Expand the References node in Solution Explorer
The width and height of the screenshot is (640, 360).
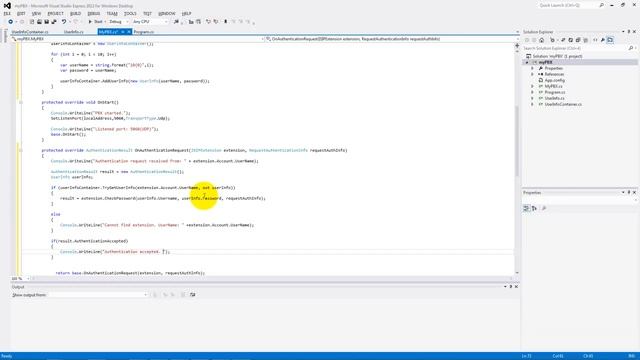coord(532,74)
